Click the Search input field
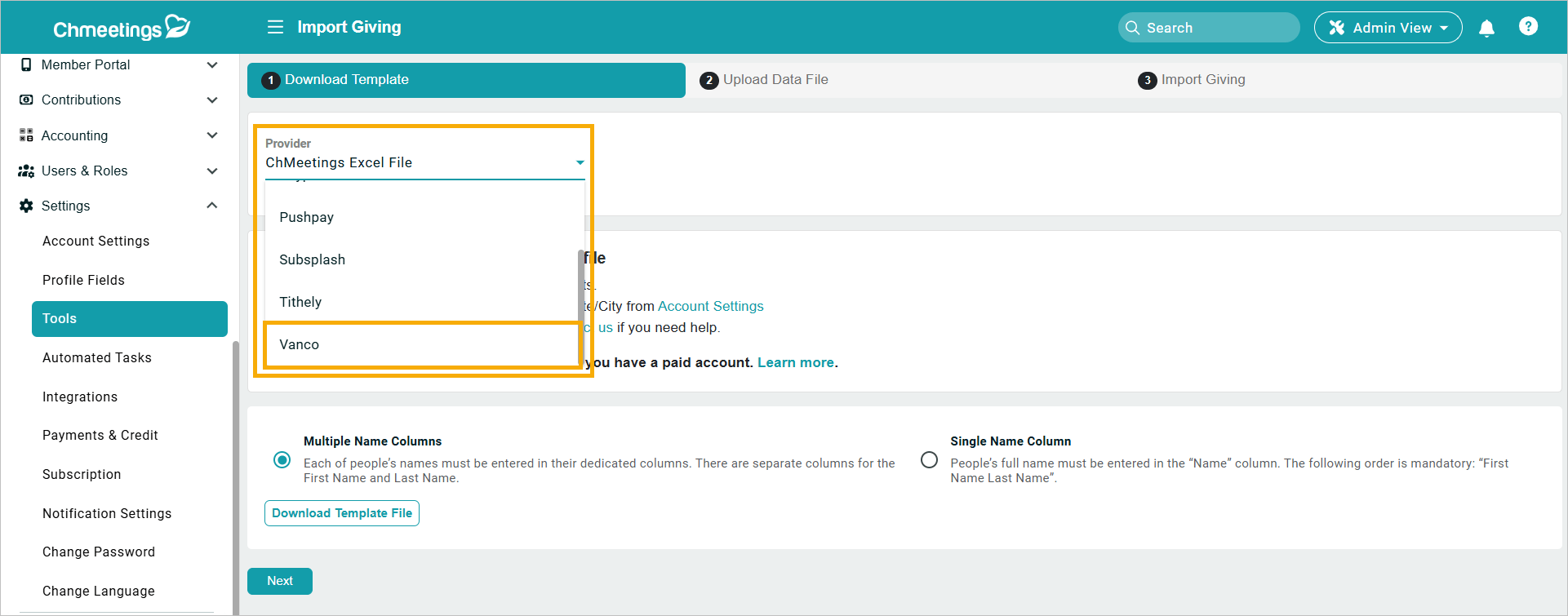1568x616 pixels. [x=1209, y=28]
